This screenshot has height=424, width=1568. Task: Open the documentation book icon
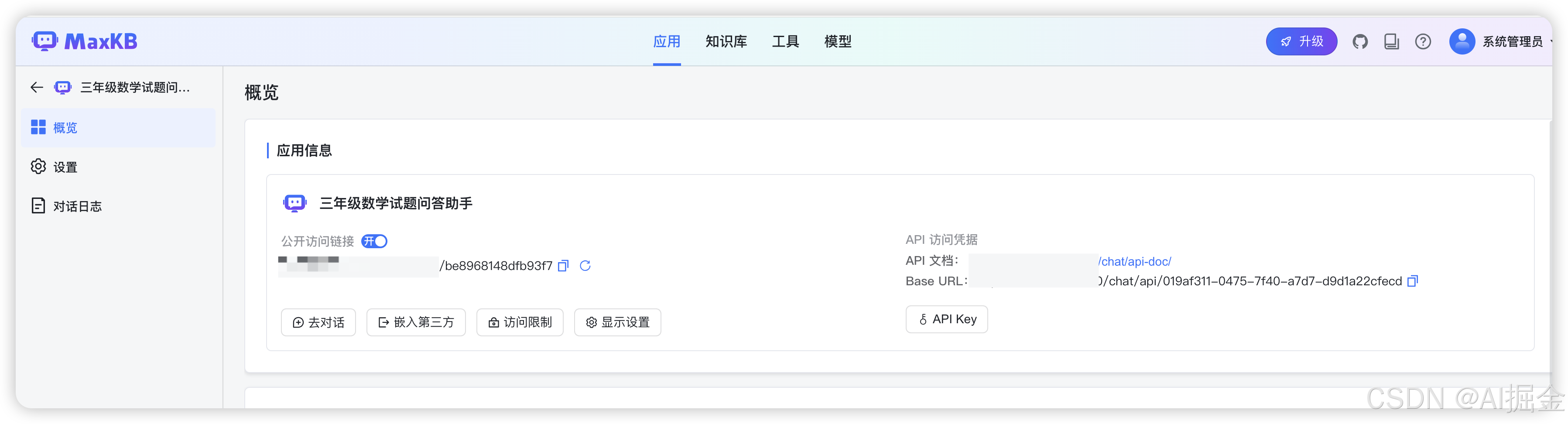pyautogui.click(x=1391, y=42)
